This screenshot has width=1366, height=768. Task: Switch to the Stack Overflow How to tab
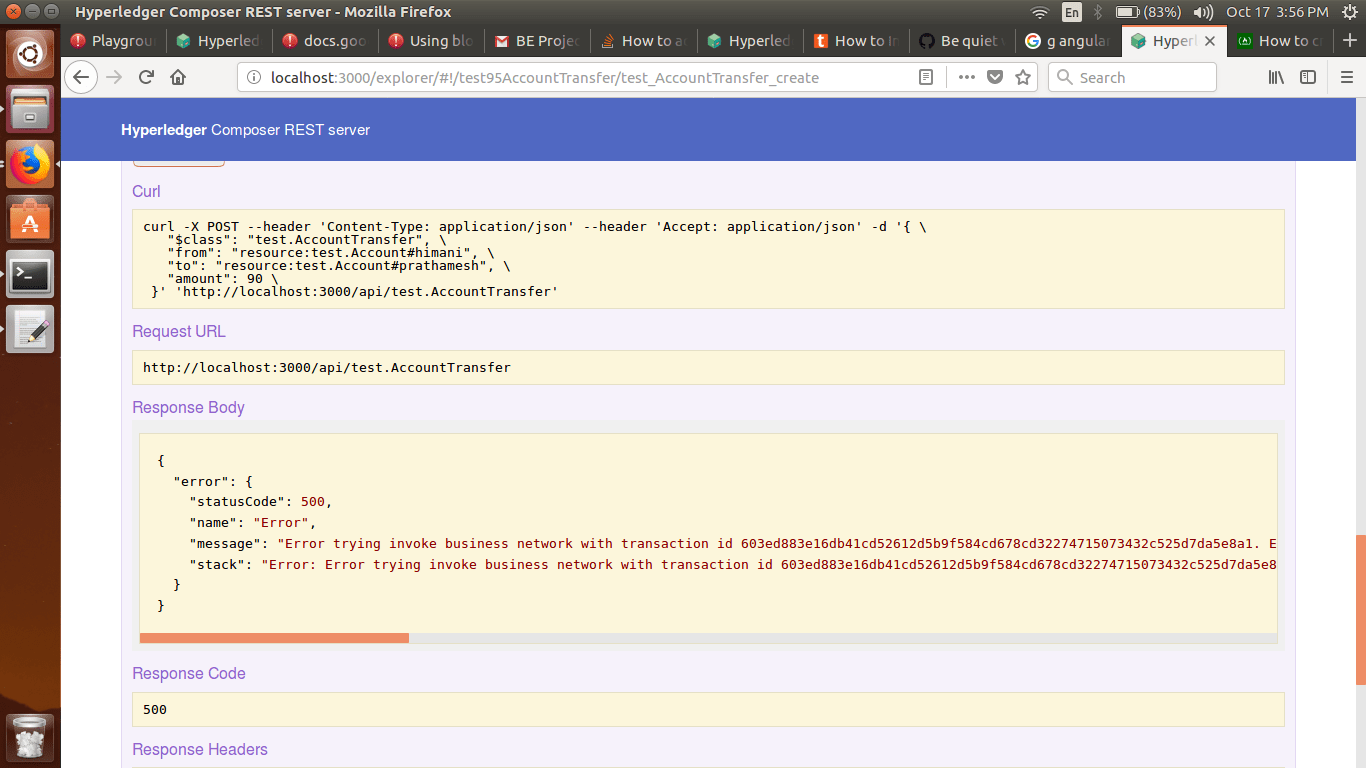pyautogui.click(x=642, y=41)
